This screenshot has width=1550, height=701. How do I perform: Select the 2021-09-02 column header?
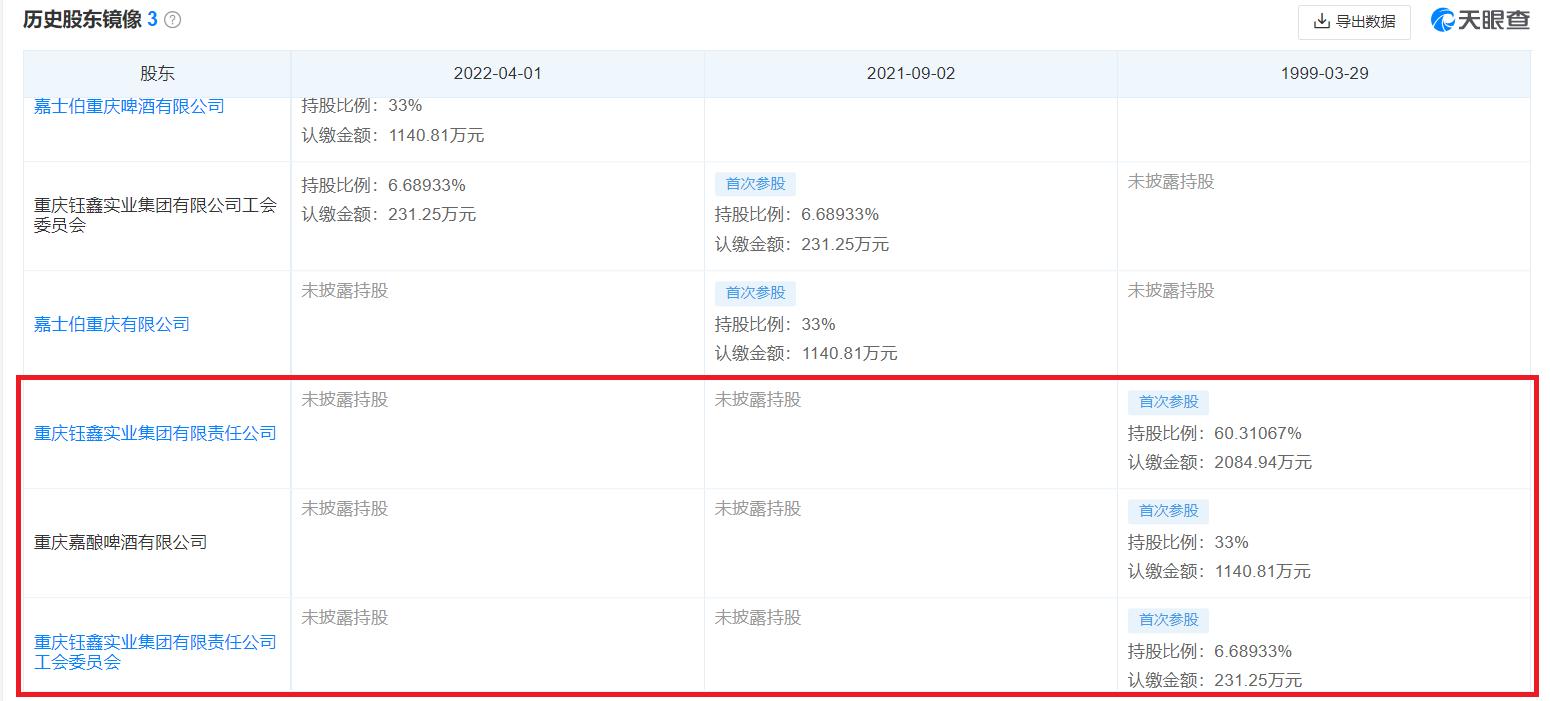[910, 74]
